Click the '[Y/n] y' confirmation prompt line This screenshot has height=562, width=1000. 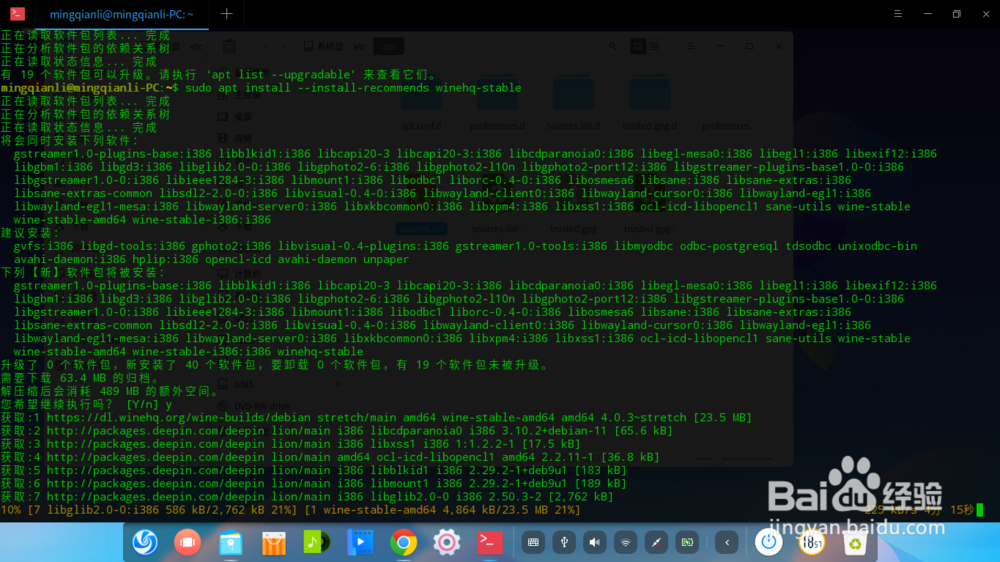coord(86,404)
